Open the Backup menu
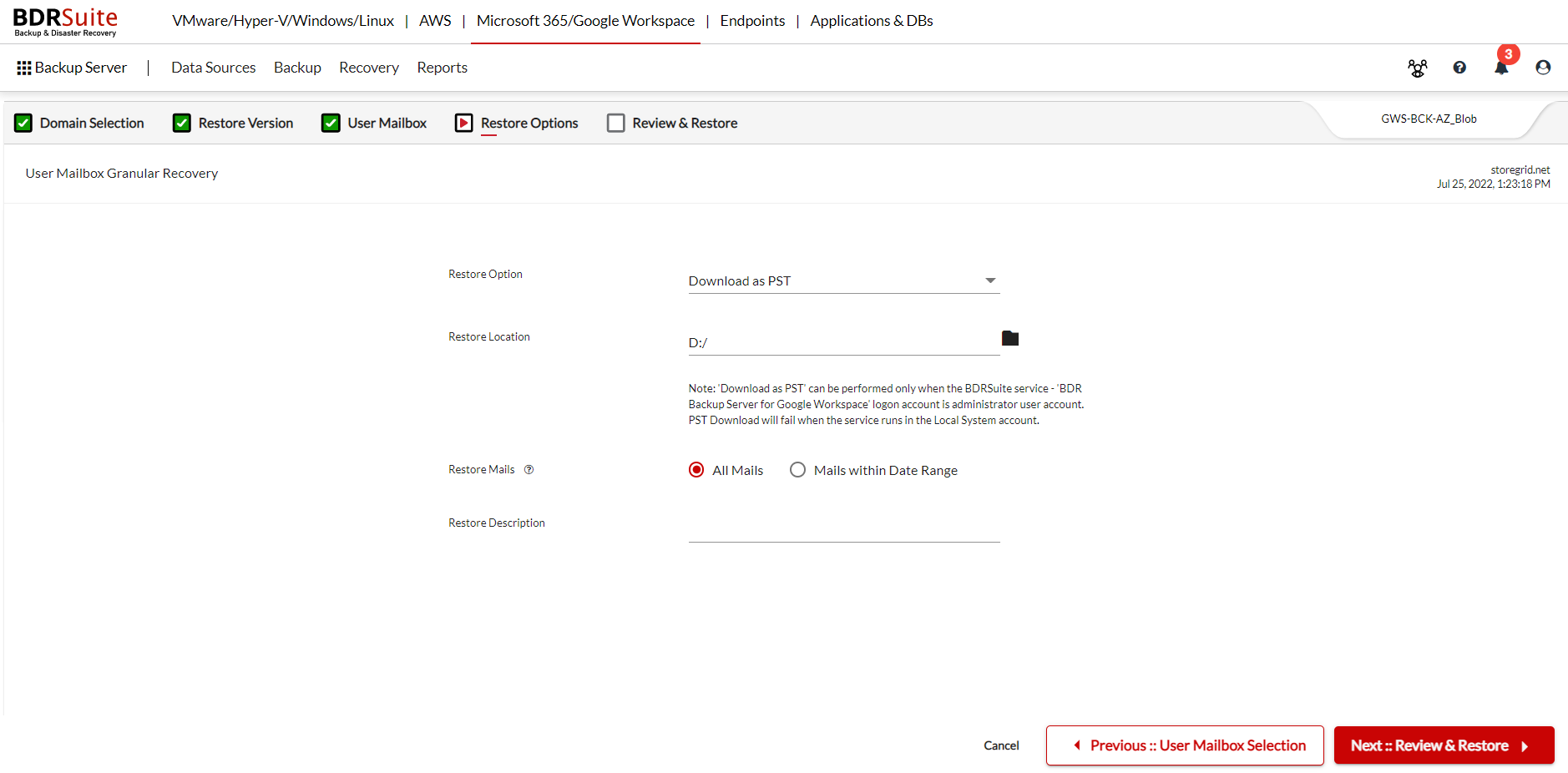Viewport: 1568px width, 773px height. pos(297,68)
